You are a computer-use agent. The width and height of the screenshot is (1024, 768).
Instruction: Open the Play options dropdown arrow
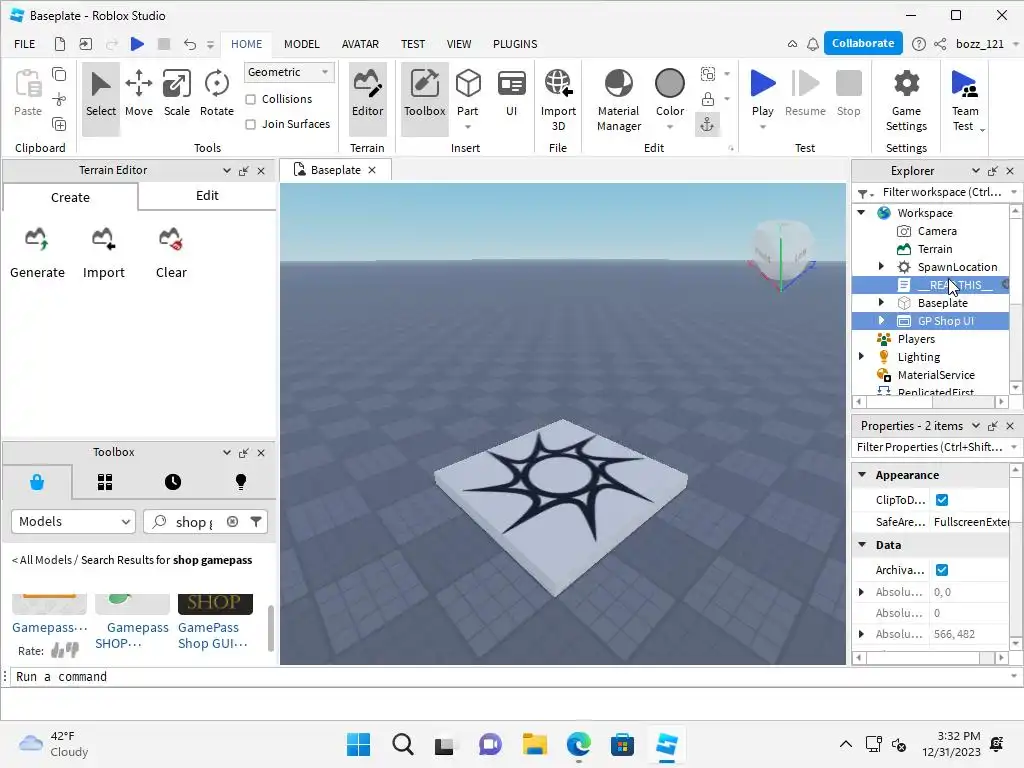(x=762, y=127)
